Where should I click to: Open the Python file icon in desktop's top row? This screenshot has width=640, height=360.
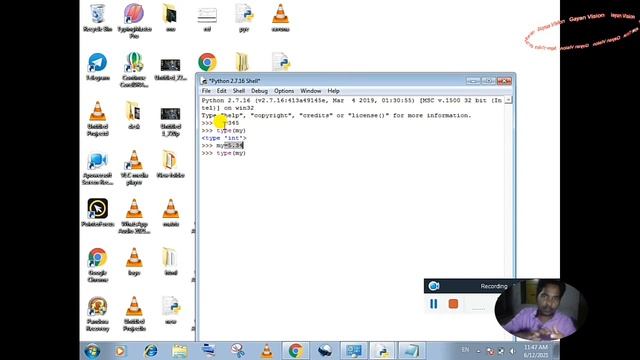point(244,18)
